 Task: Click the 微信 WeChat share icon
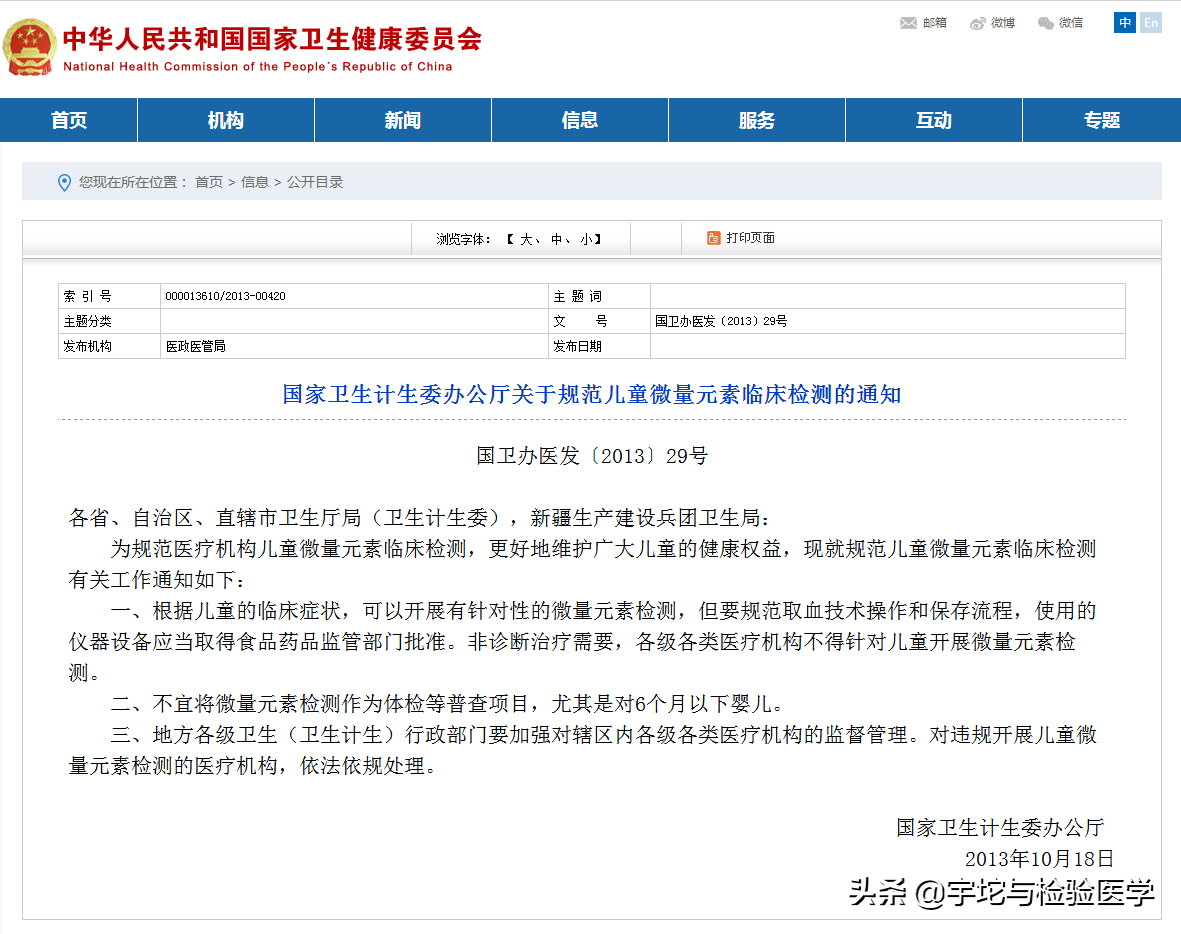[x=1046, y=22]
